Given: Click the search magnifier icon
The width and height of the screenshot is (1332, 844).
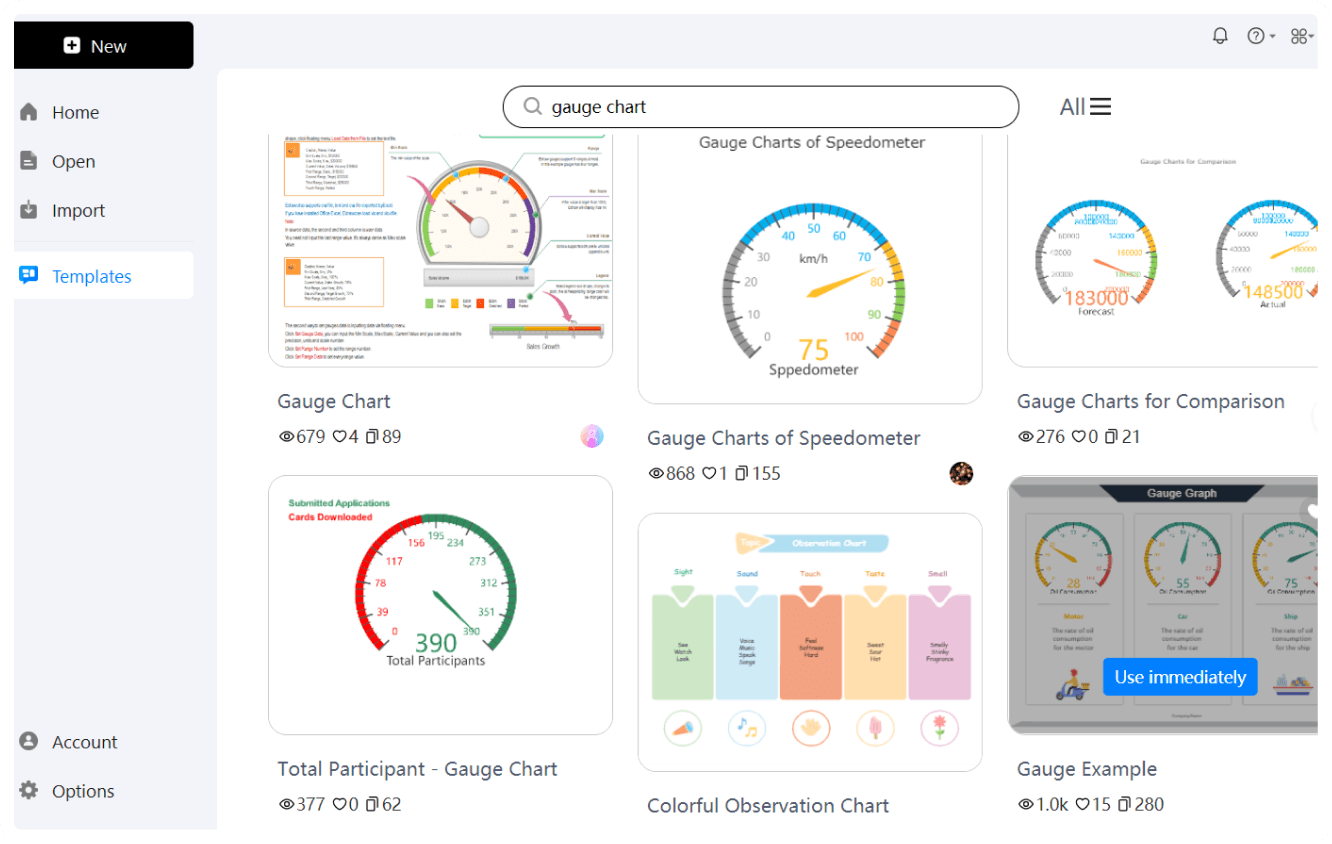Looking at the screenshot, I should pyautogui.click(x=533, y=107).
